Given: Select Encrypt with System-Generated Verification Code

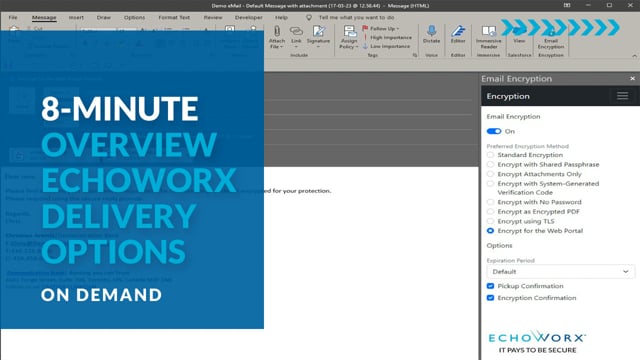Looking at the screenshot, I should (491, 184).
